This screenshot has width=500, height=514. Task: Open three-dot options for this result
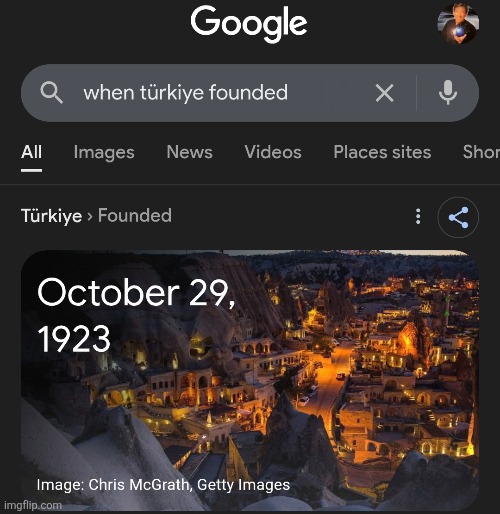[418, 216]
